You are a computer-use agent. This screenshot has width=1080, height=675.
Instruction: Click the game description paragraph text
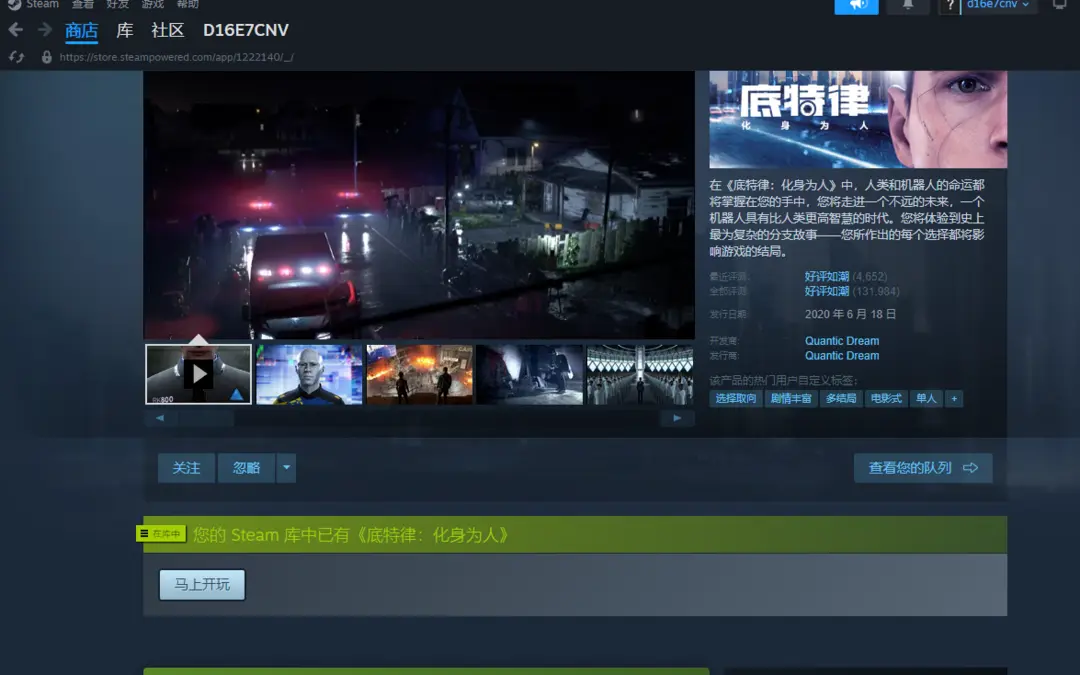pyautogui.click(x=847, y=218)
